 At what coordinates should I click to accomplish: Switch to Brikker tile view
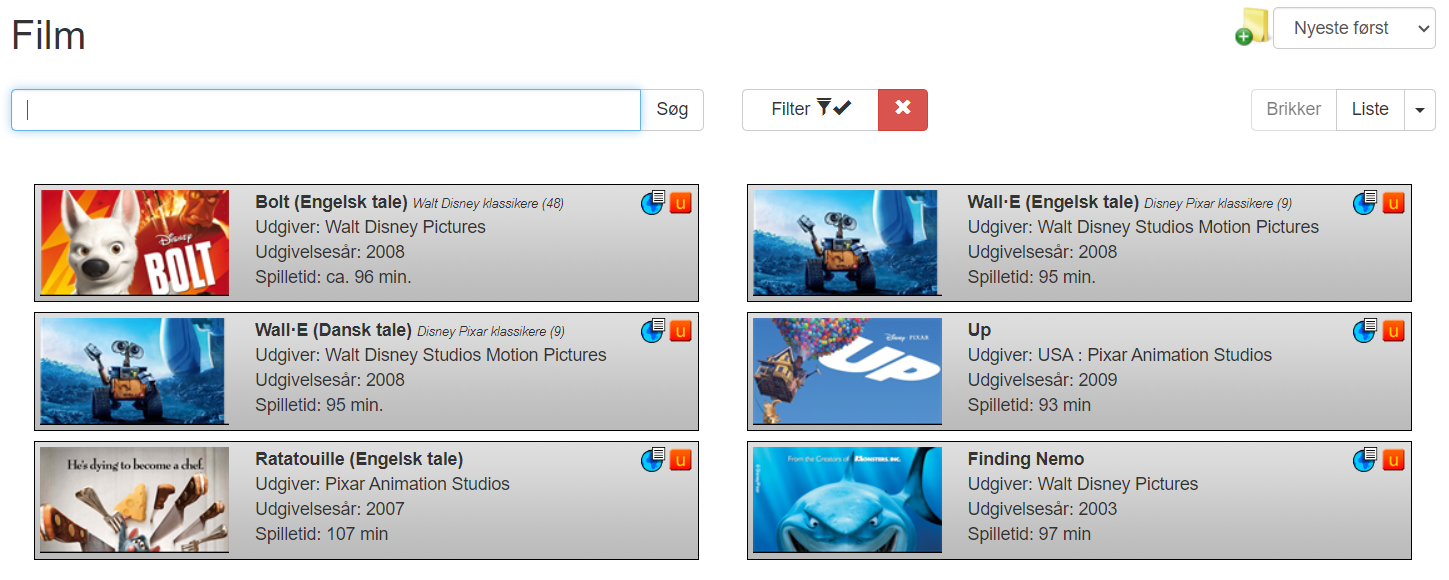coord(1293,110)
